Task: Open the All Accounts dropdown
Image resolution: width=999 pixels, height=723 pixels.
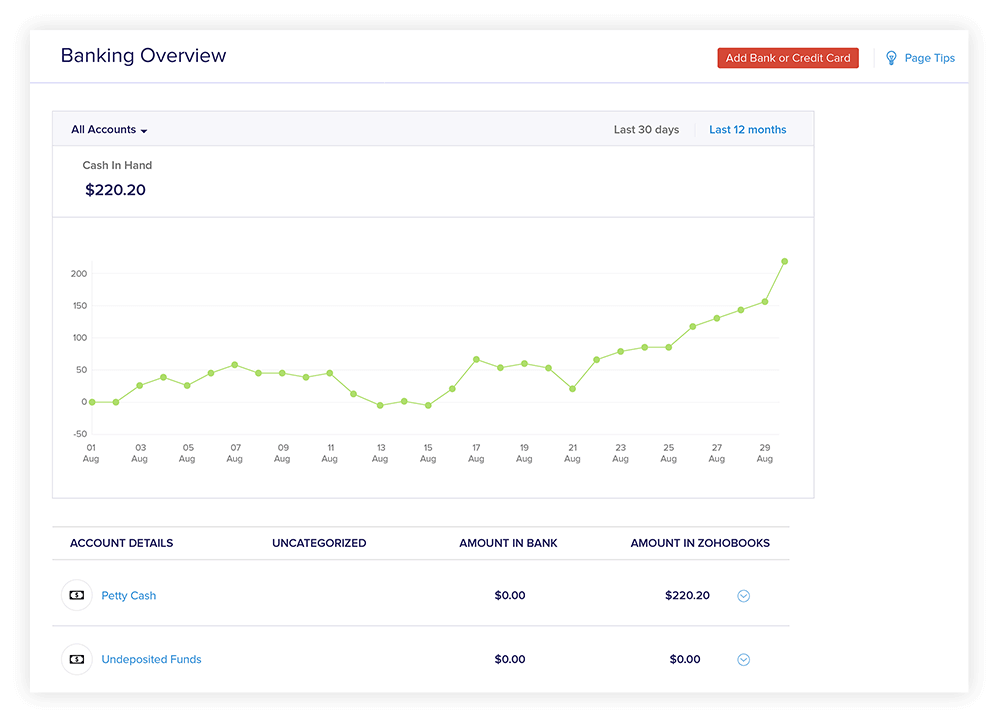Action: (x=108, y=129)
